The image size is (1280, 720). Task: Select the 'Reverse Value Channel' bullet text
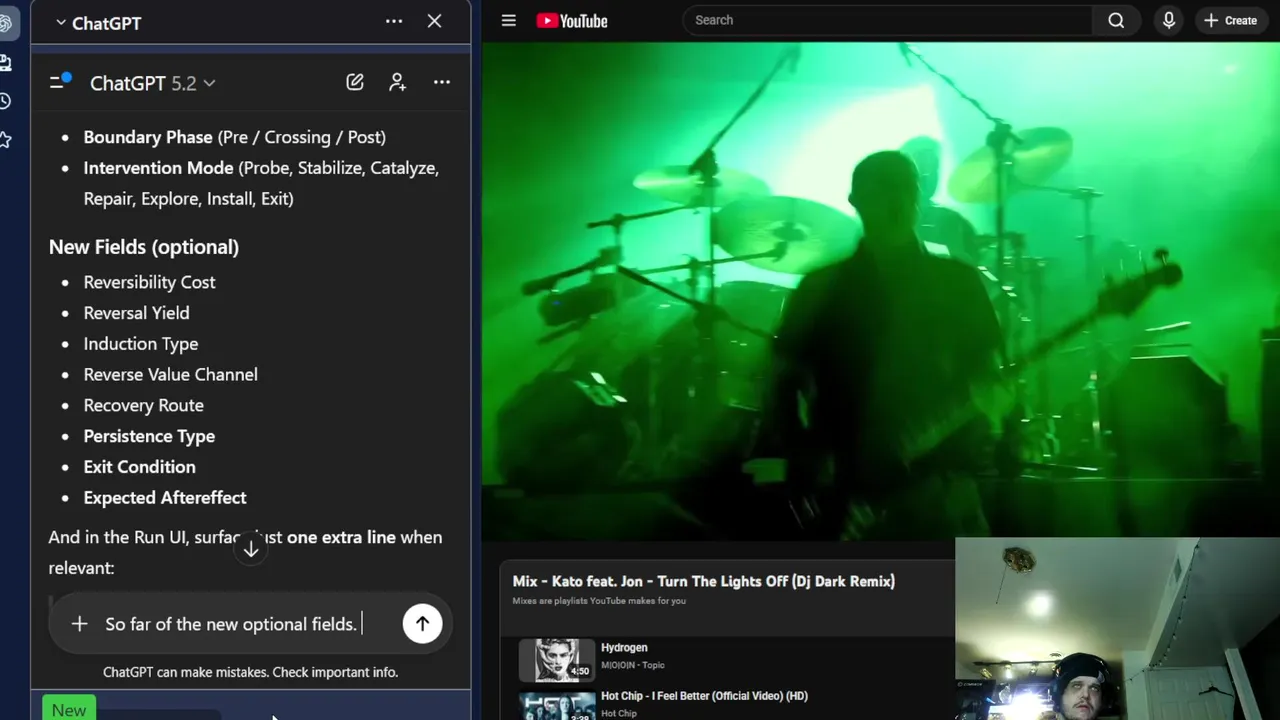click(x=171, y=374)
